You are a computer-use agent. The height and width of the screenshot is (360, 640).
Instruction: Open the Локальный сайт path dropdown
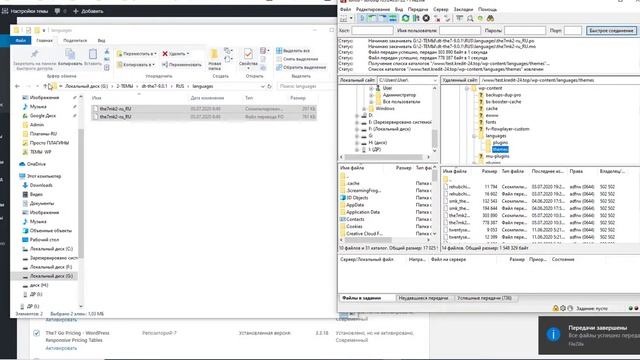[x=435, y=80]
